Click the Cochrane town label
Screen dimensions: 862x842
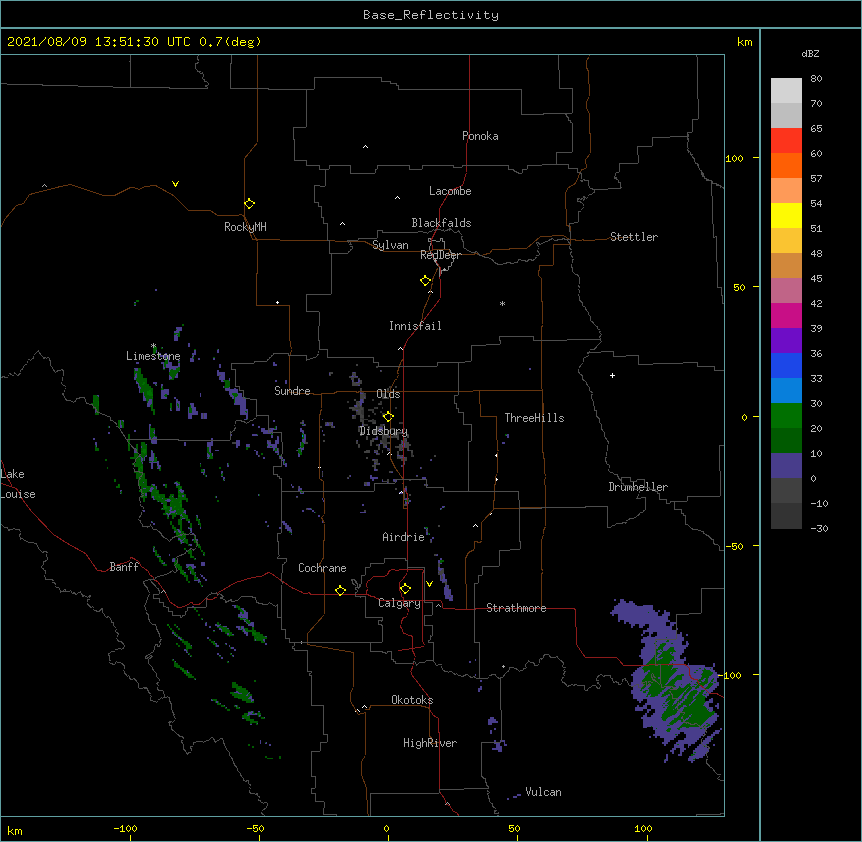(322, 568)
